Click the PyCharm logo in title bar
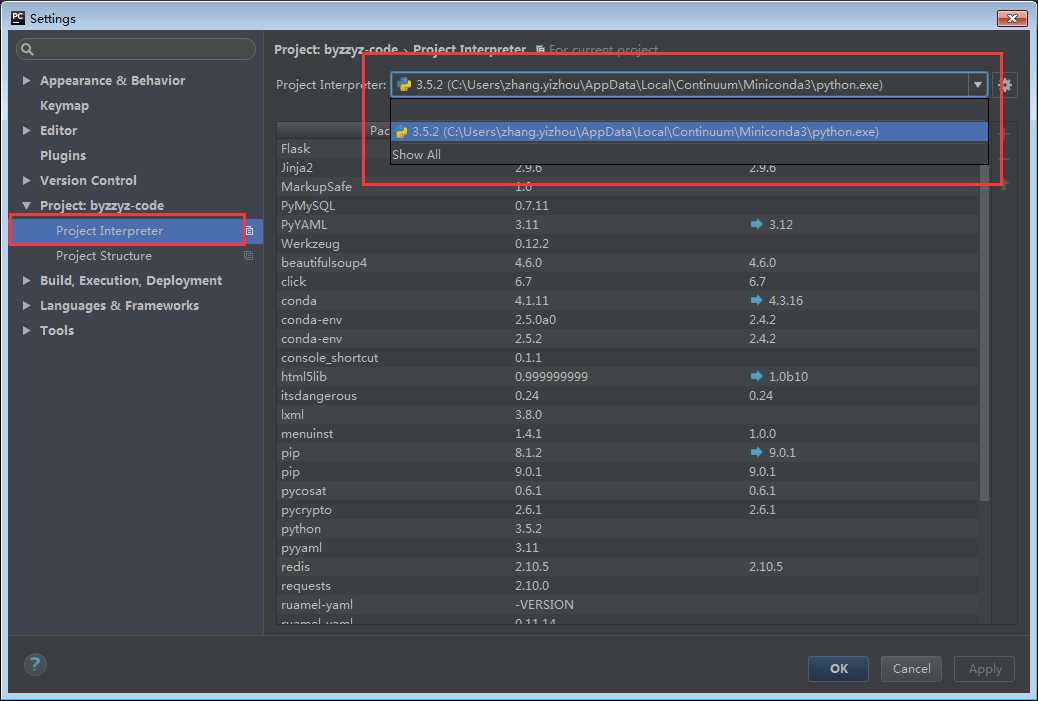The height and width of the screenshot is (701, 1038). click(18, 17)
